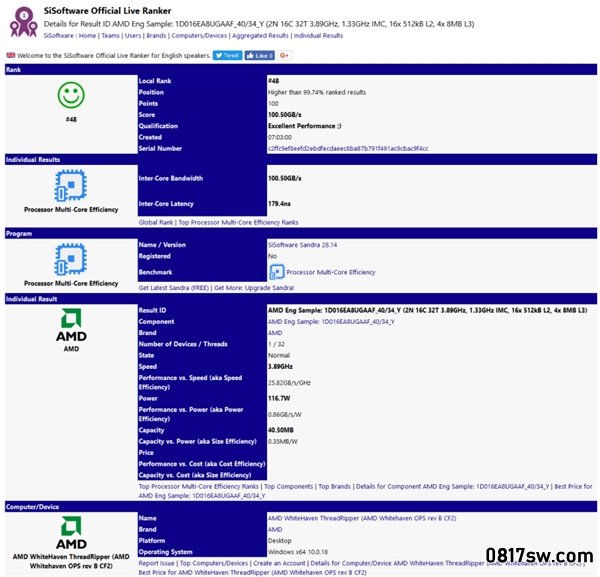Click the serial number hash link
The image size is (600, 577).
coord(348,148)
